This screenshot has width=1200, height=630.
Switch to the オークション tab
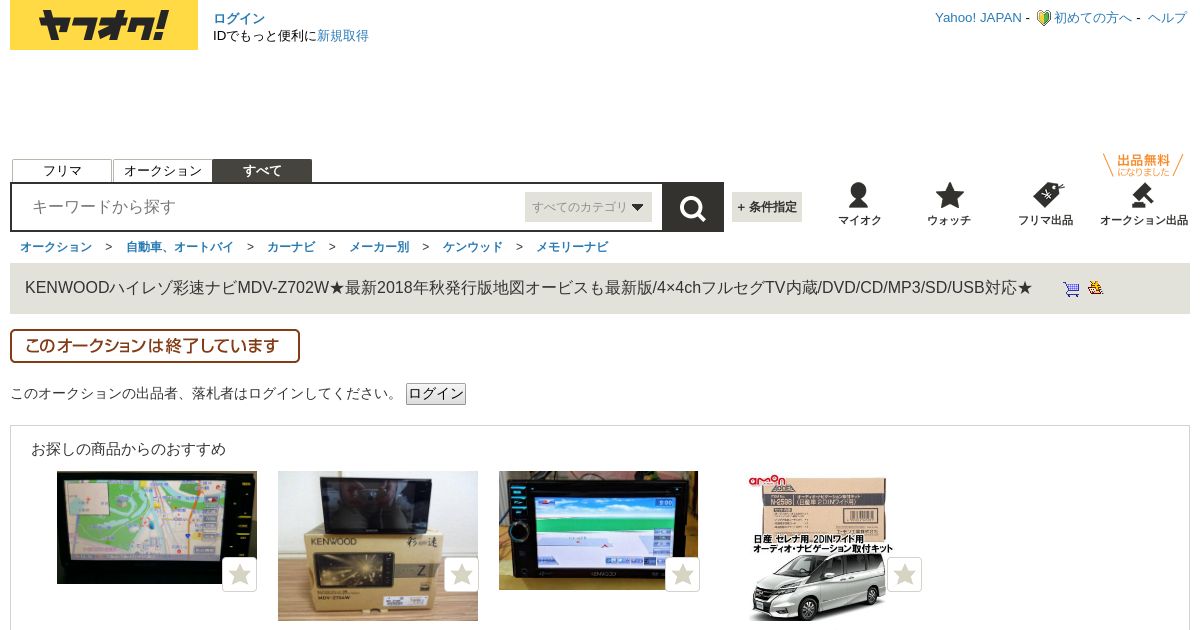(163, 171)
